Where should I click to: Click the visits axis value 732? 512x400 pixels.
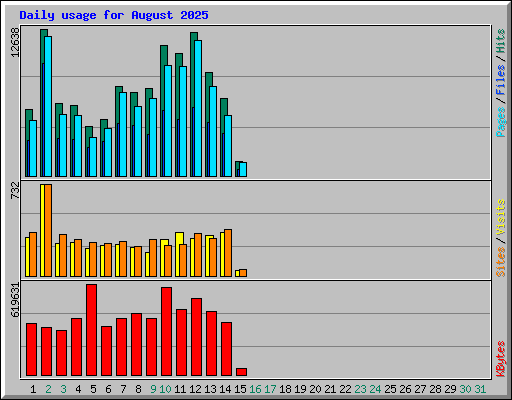pyautogui.click(x=15, y=190)
